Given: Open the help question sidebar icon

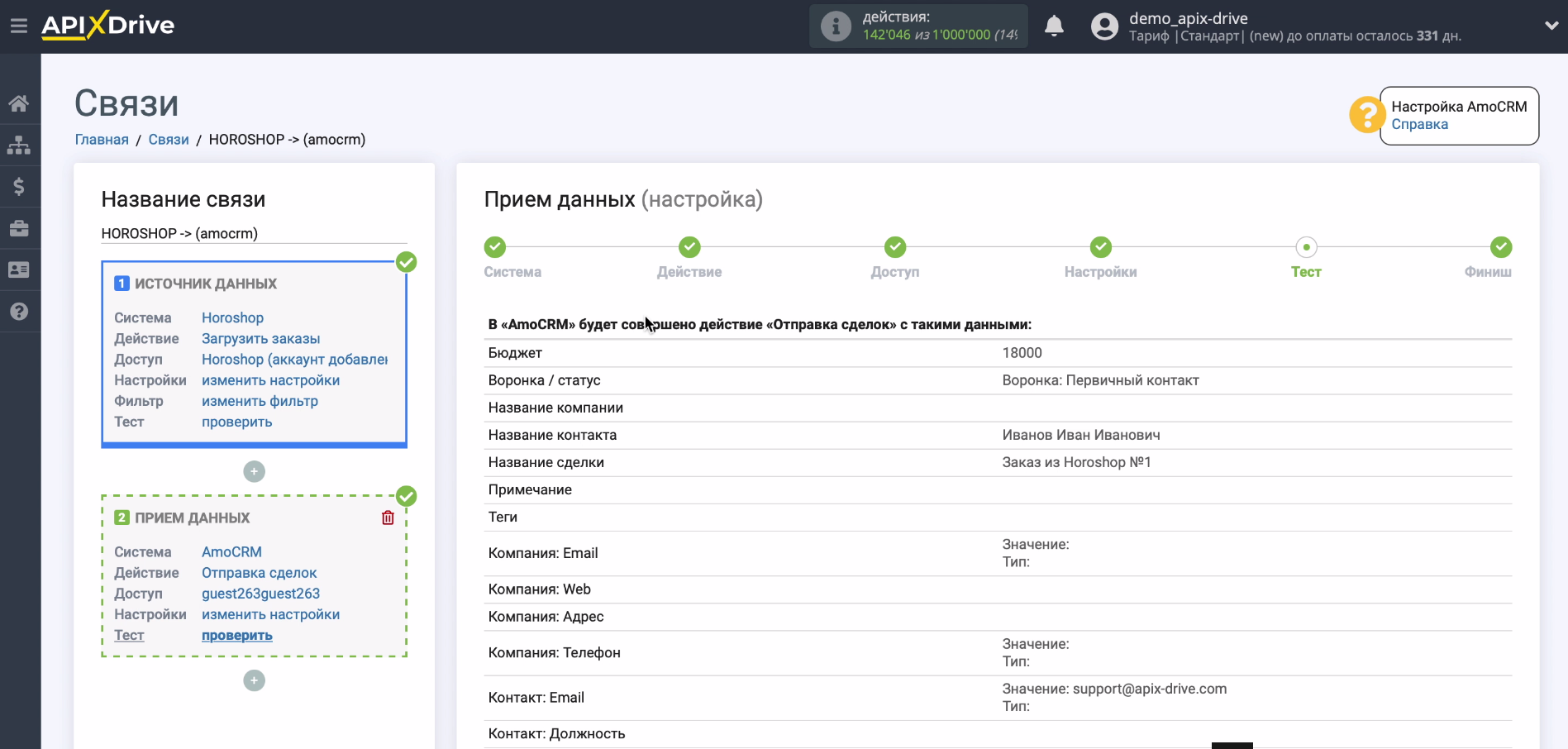Looking at the screenshot, I should point(19,312).
